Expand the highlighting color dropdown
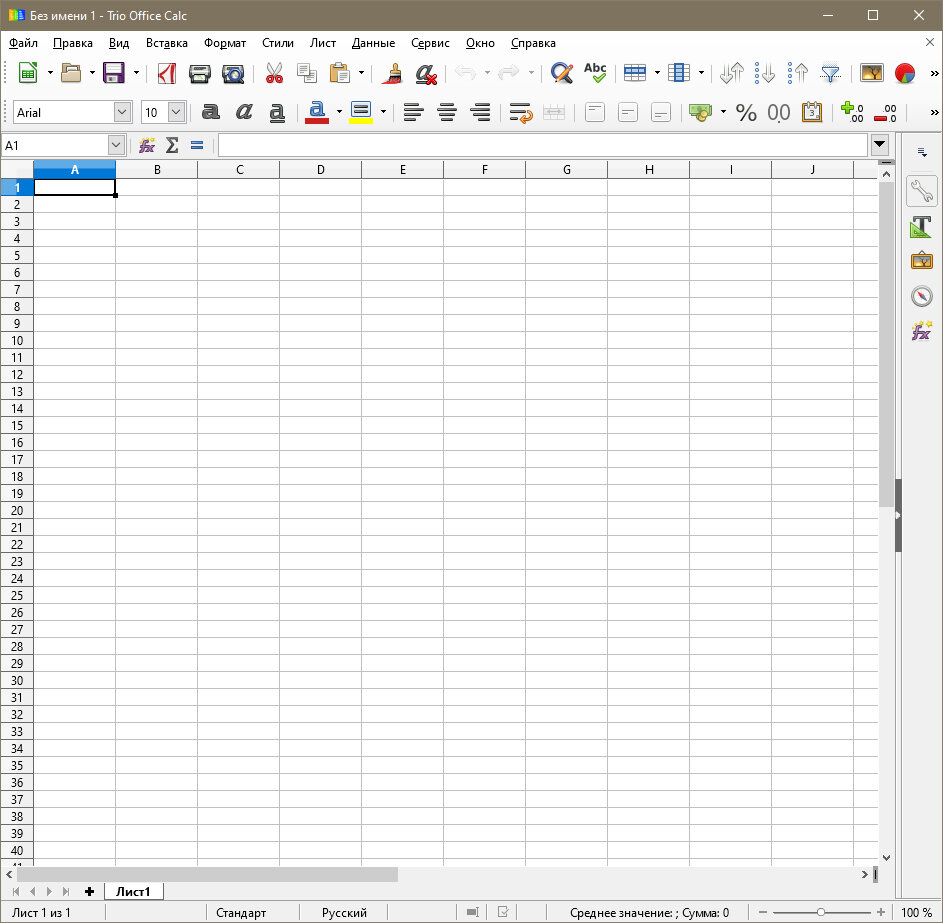This screenshot has height=923, width=943. (383, 112)
